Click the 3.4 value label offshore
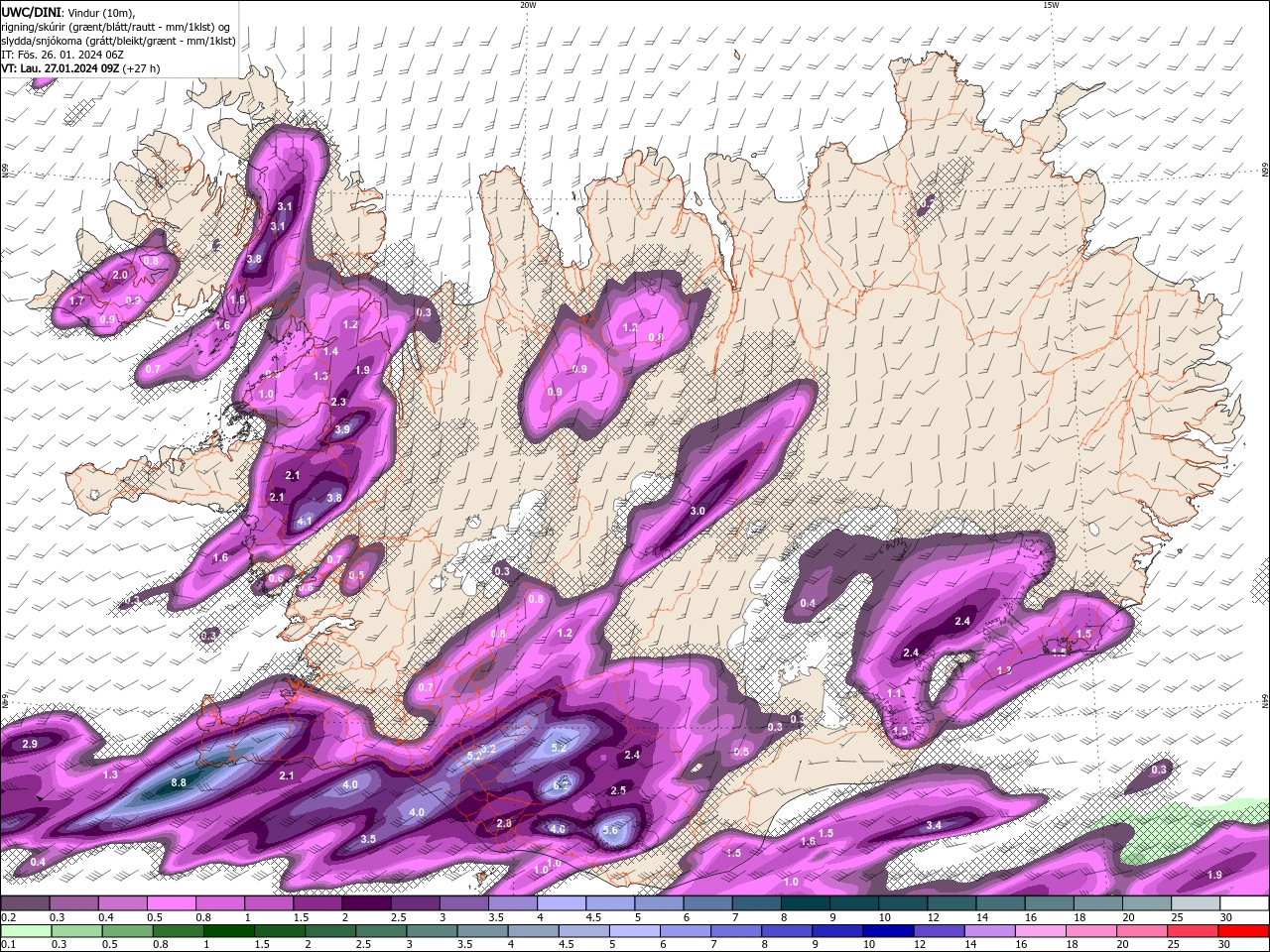Viewport: 1270px width, 952px height. 934,825
